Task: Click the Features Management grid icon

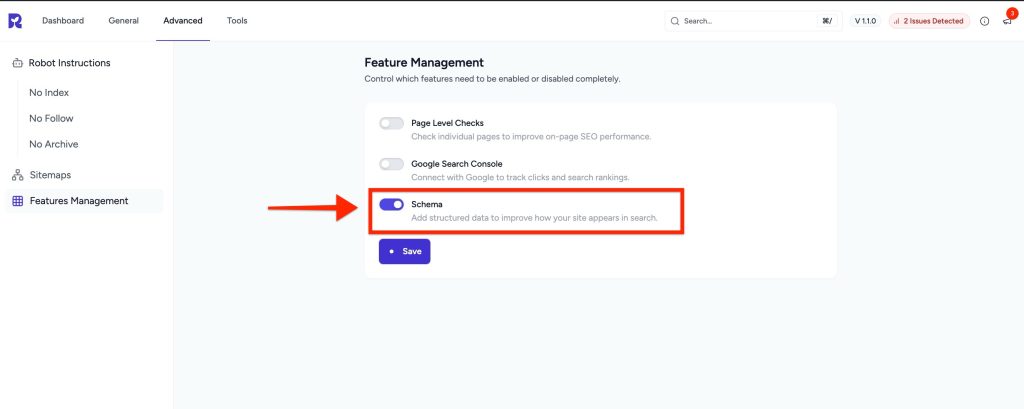Action: [18, 201]
